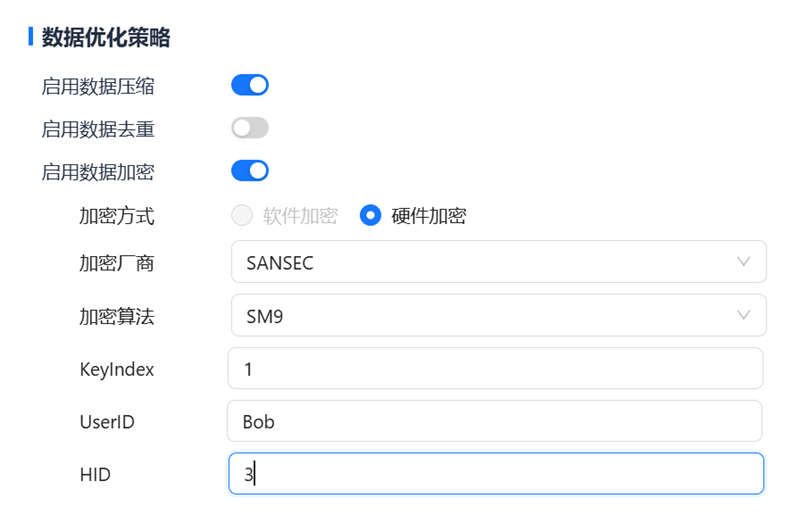Expand 加密算法 list via its chevron arrow
Viewport: 800px width, 515px height.
(743, 315)
